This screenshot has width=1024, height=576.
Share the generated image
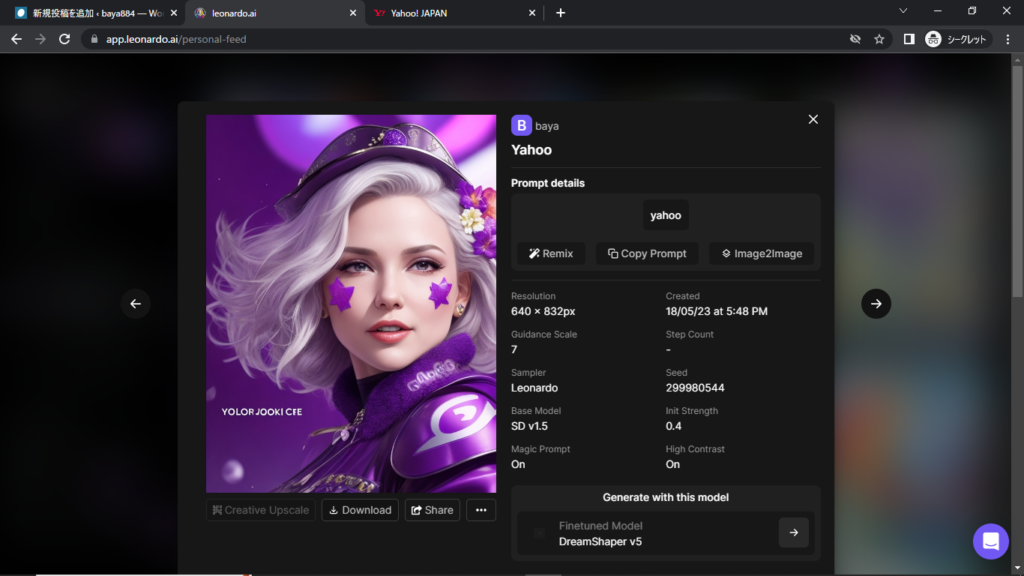432,510
